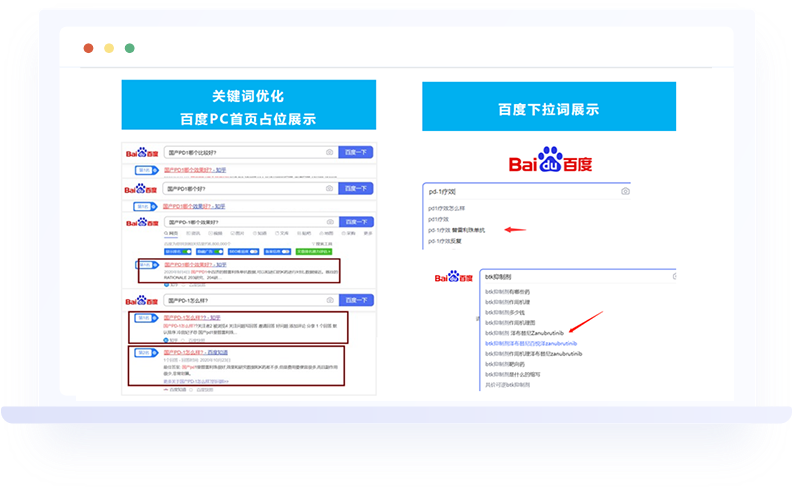Click '更多关于国产PD-1怎么样的问题' link

coord(196,381)
